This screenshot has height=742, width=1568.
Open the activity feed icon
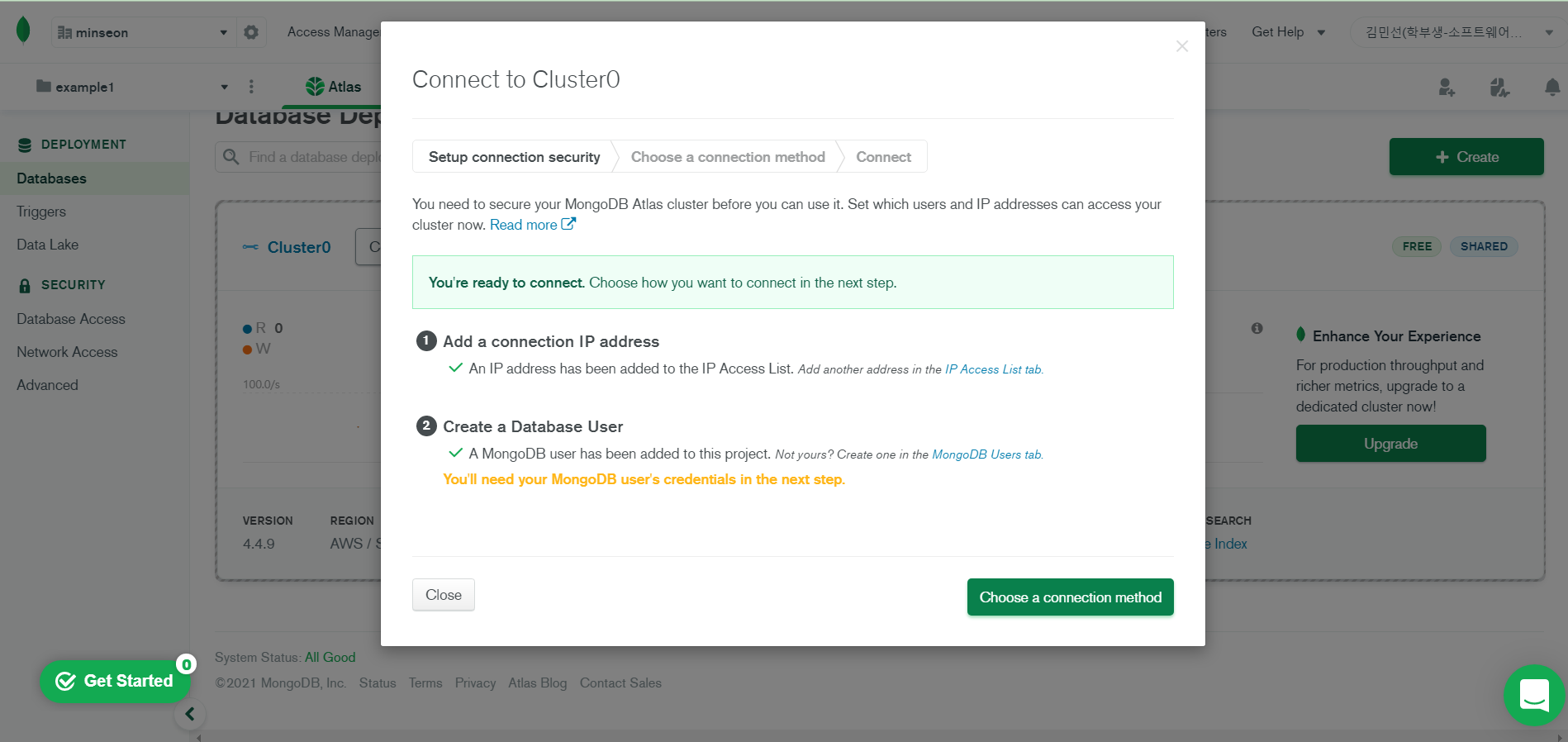1499,87
